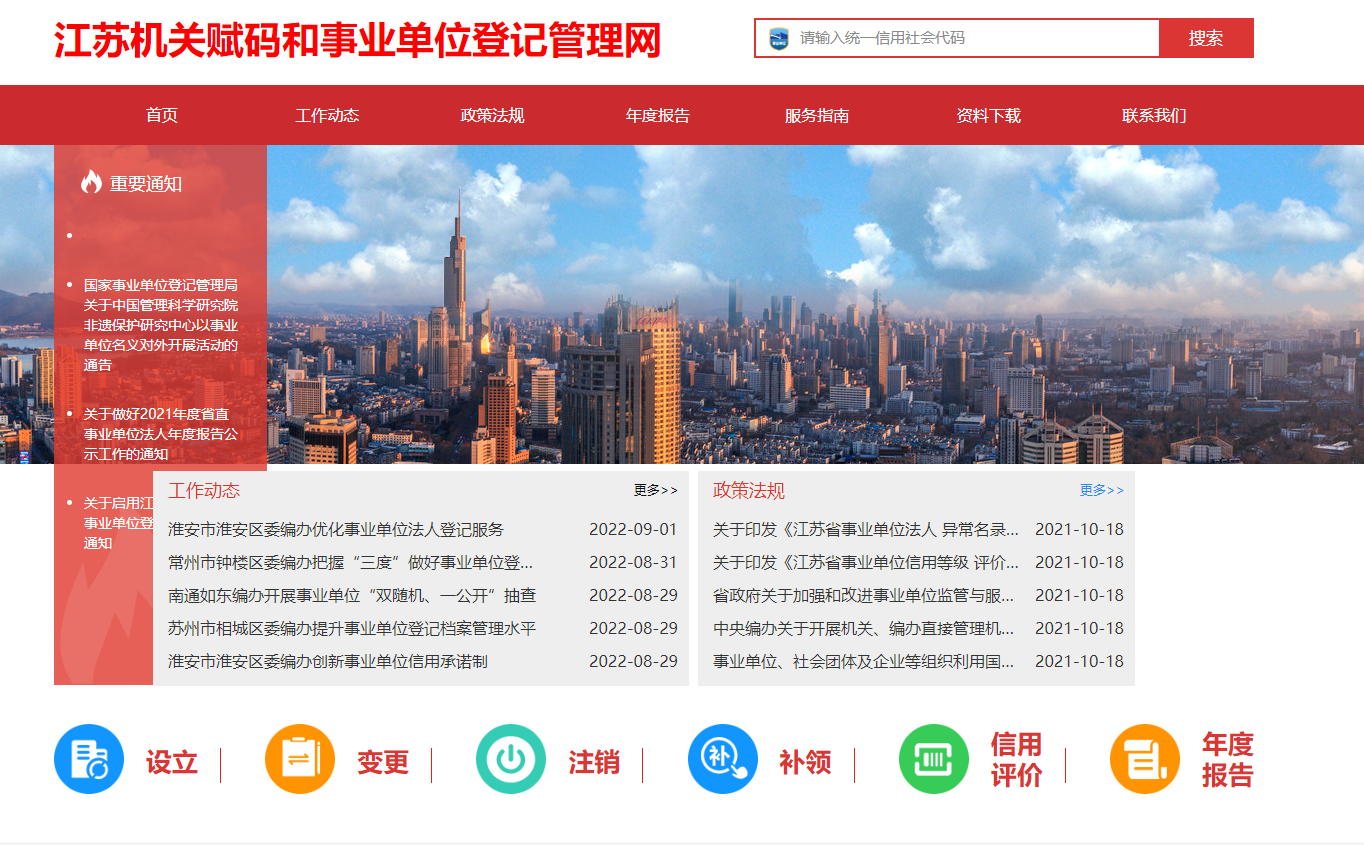
Task: Click the orange 变更 clipboard icon
Action: click(x=300, y=759)
